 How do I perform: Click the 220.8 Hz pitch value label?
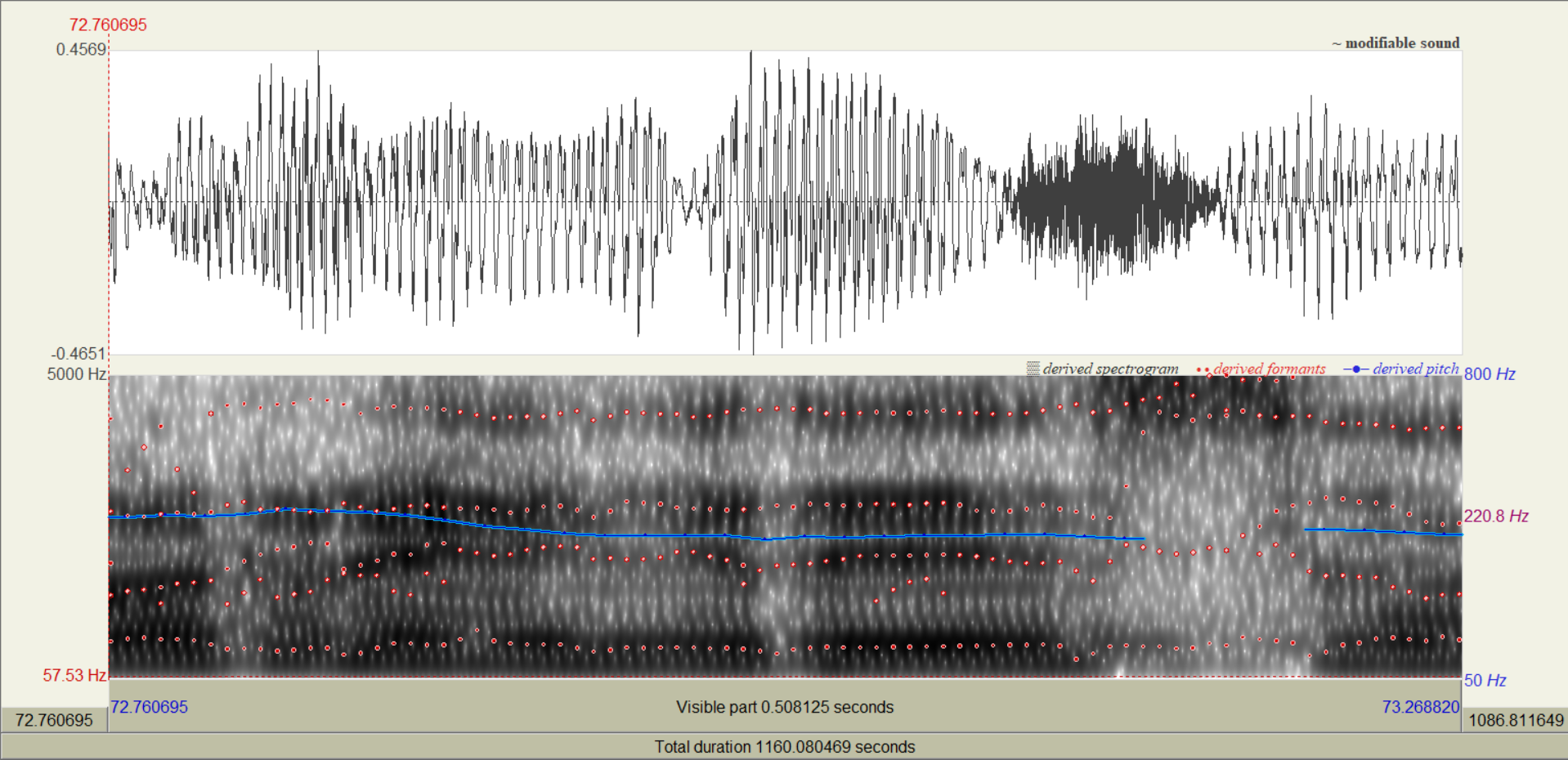[x=1495, y=516]
